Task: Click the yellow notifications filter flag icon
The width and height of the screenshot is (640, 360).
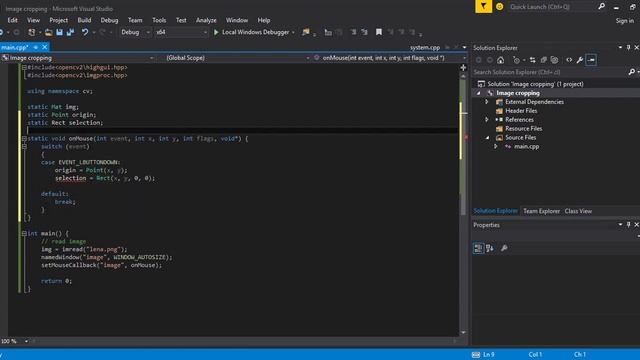Action: coord(483,7)
